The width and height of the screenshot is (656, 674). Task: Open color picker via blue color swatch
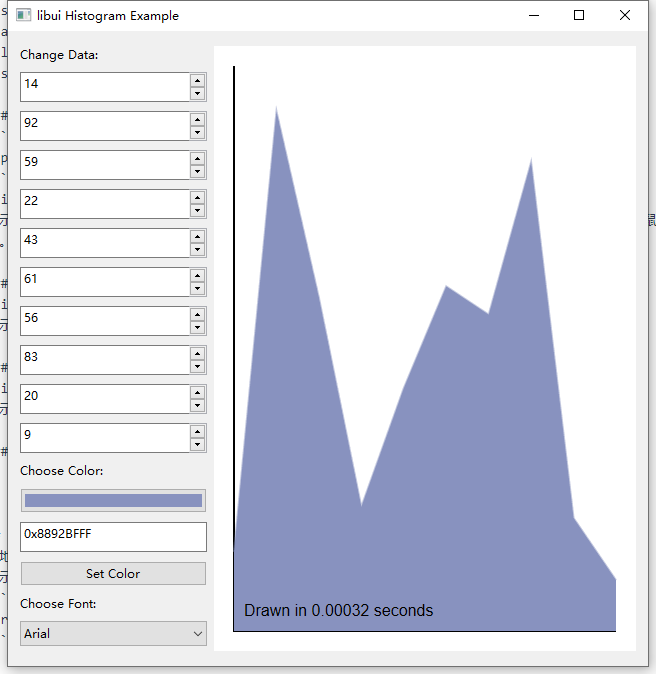(113, 500)
